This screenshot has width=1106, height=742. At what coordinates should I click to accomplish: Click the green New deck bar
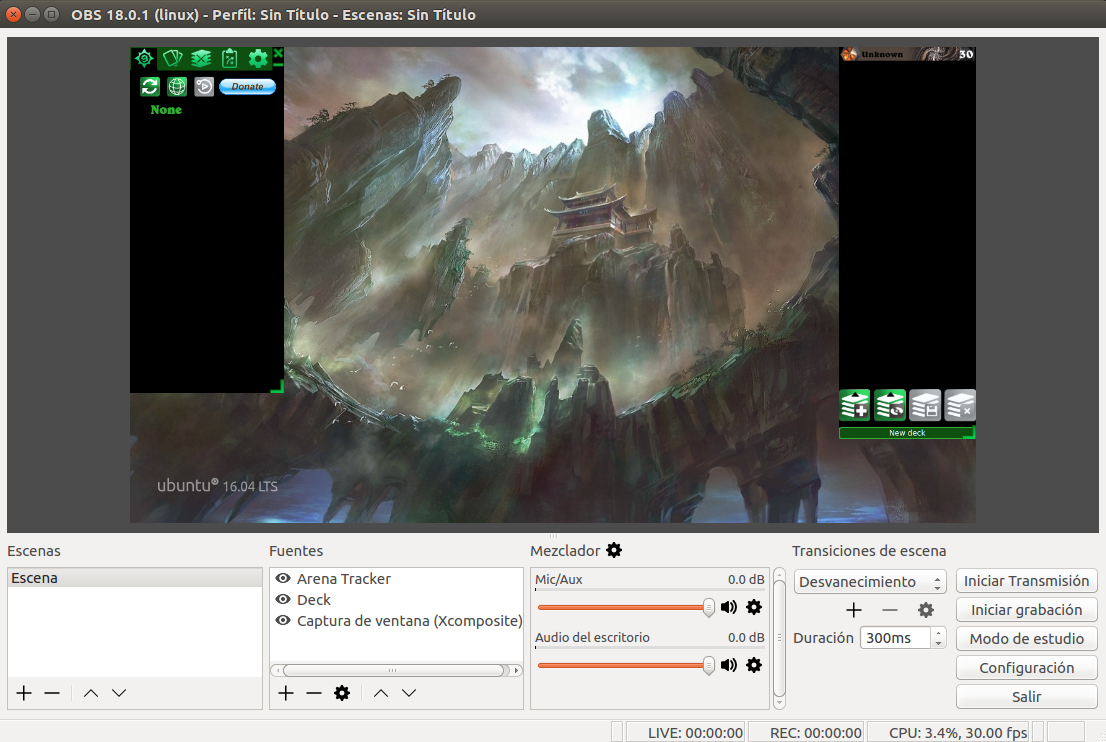tap(907, 433)
